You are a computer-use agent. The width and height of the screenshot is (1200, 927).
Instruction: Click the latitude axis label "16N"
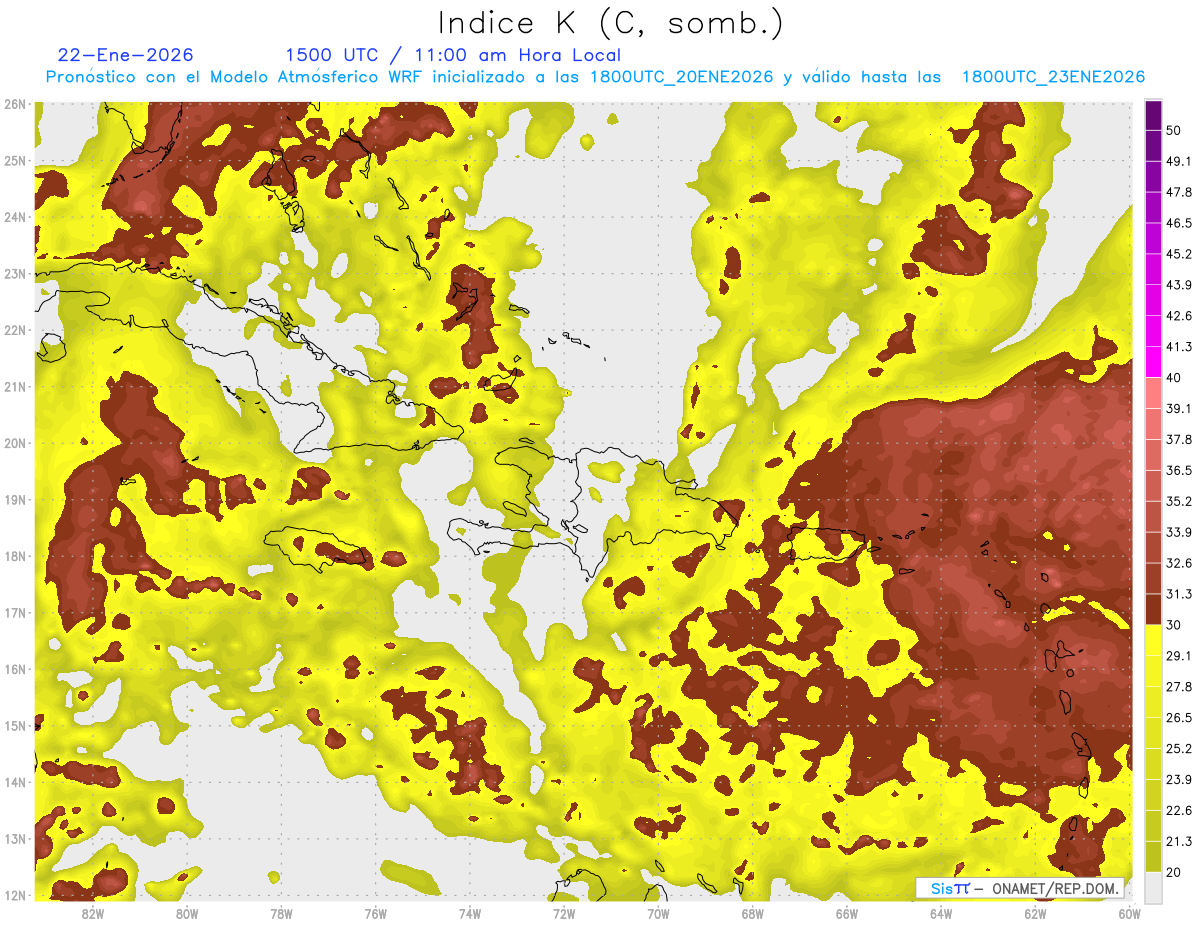pyautogui.click(x=15, y=669)
